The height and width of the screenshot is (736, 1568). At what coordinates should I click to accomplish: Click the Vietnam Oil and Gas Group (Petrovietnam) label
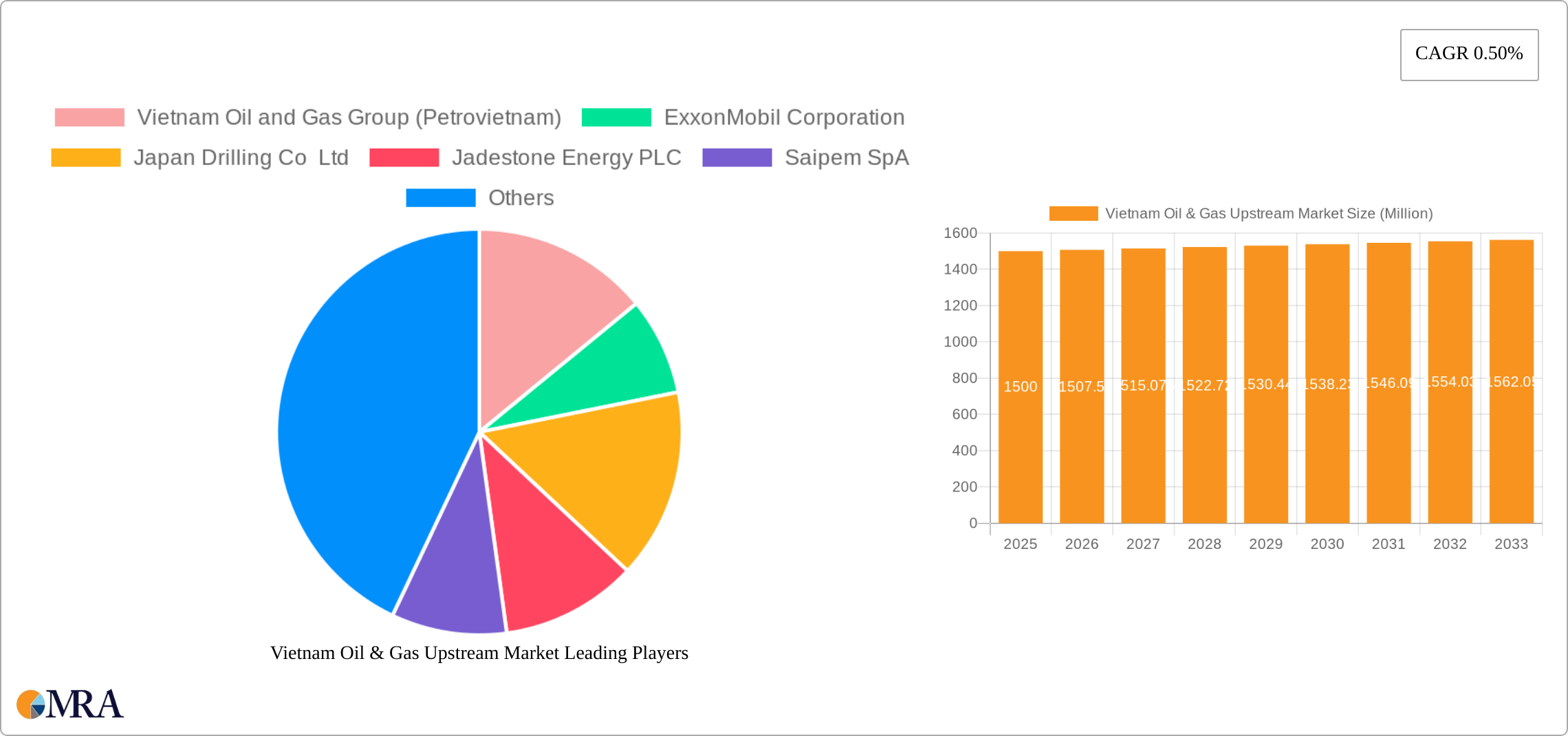[349, 118]
